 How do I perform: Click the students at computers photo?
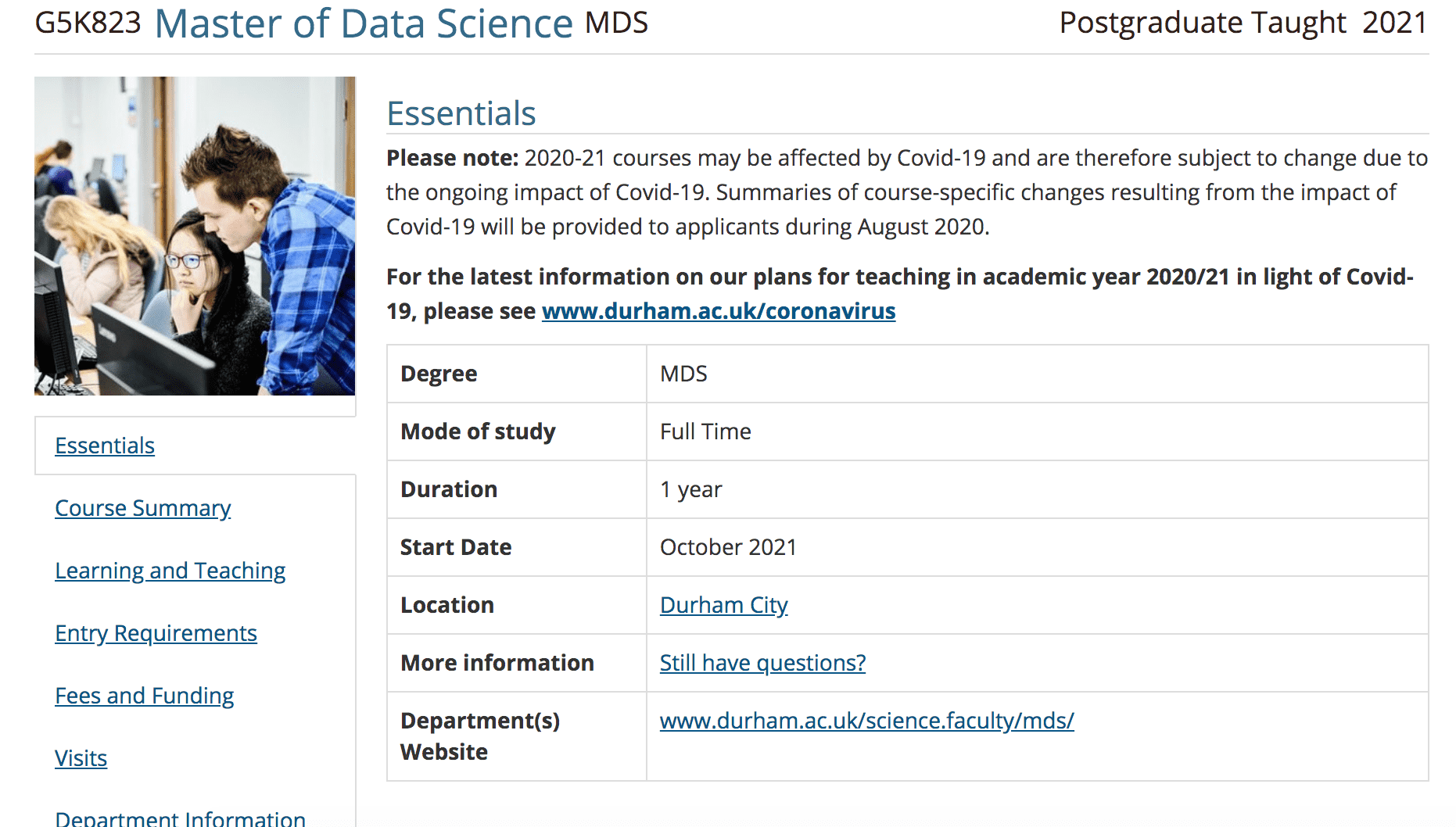pyautogui.click(x=195, y=236)
